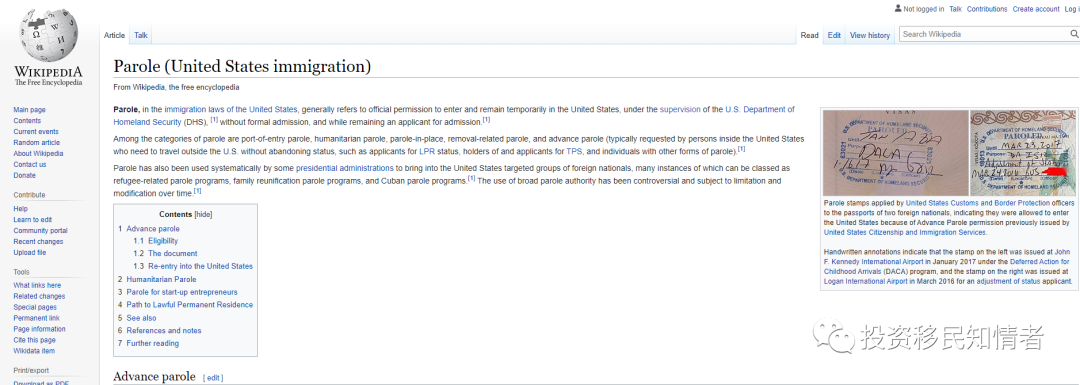
Task: Open the Create account link
Action: (1035, 9)
